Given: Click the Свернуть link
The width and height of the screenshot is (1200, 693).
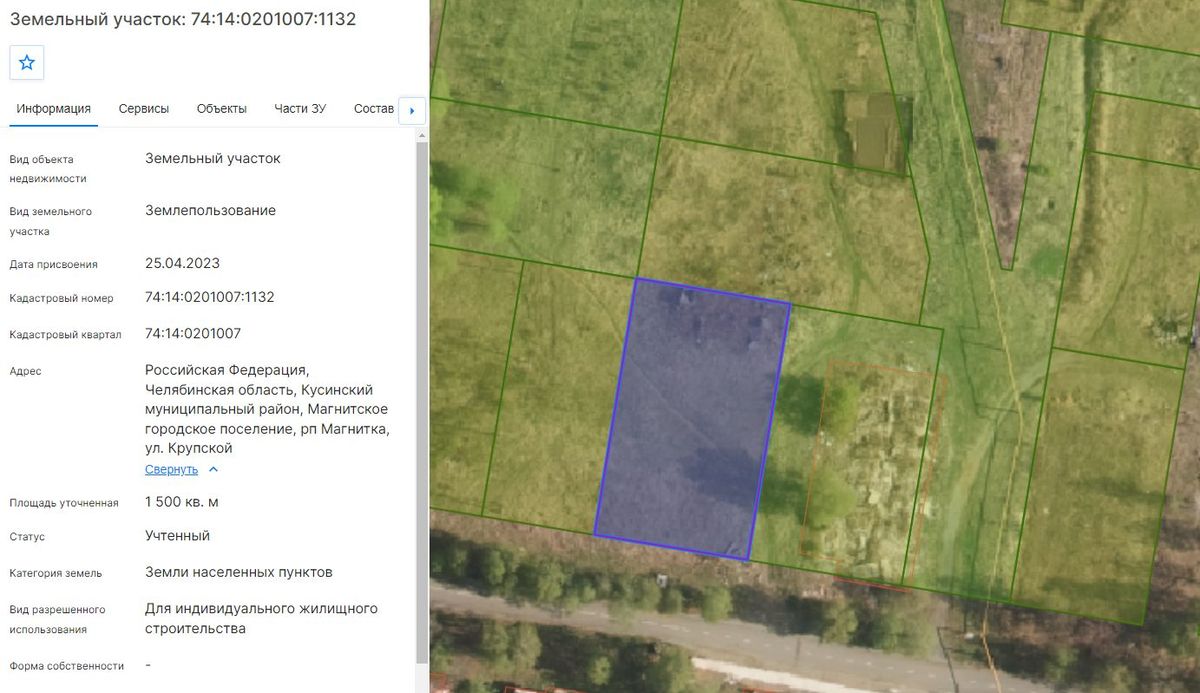Looking at the screenshot, I should [x=172, y=469].
